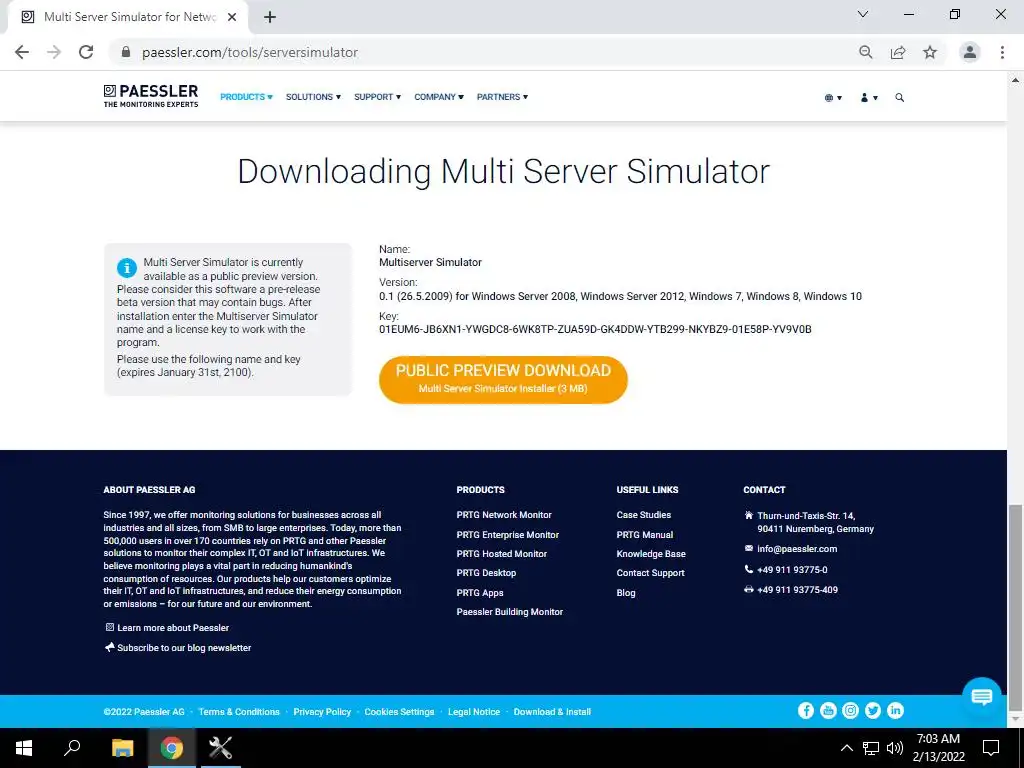Click the page vertical scrollbar thumb
Screen dimensions: 1024x768
click(x=1015, y=607)
